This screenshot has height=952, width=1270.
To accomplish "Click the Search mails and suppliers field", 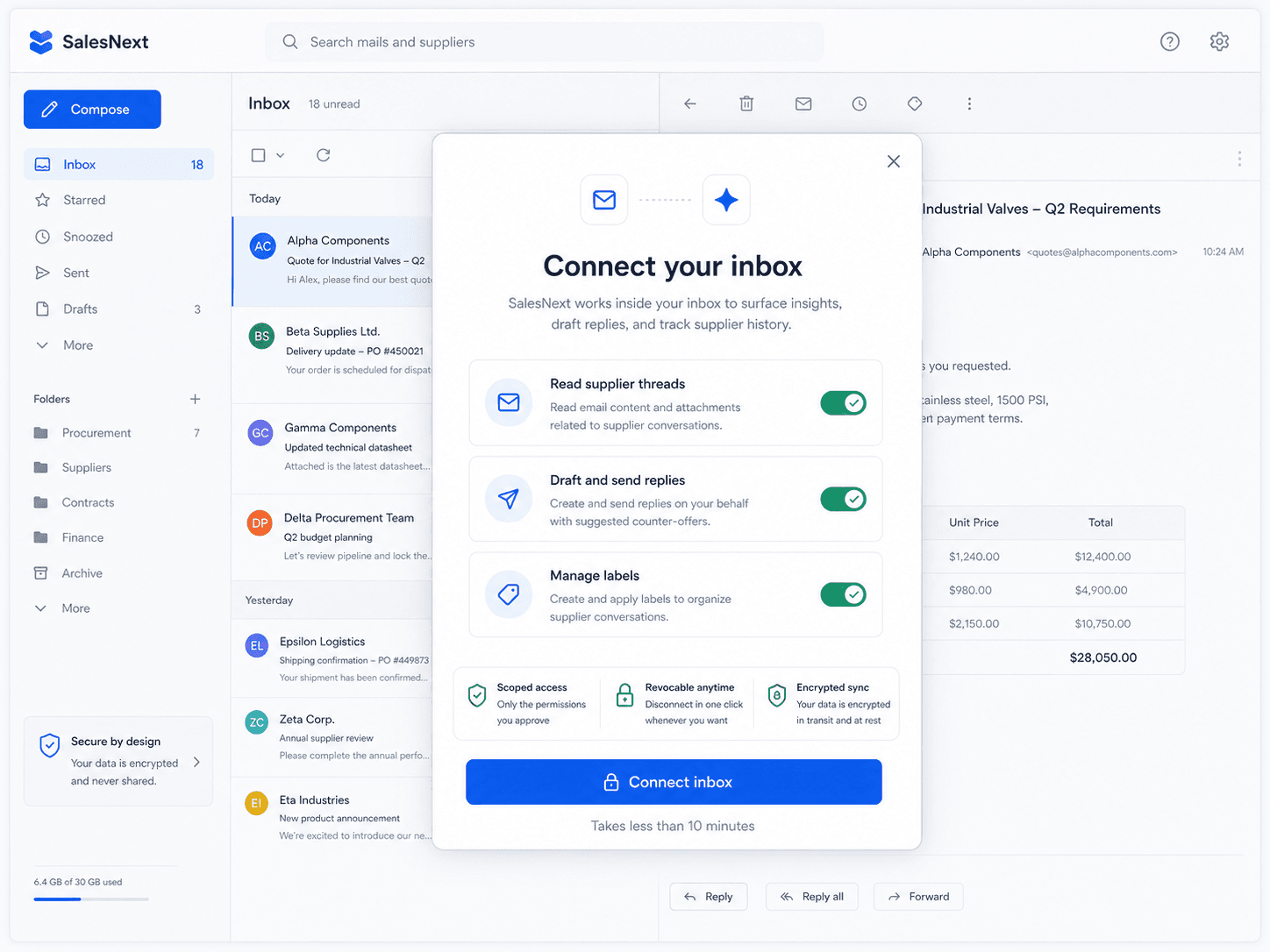I will 545,42.
